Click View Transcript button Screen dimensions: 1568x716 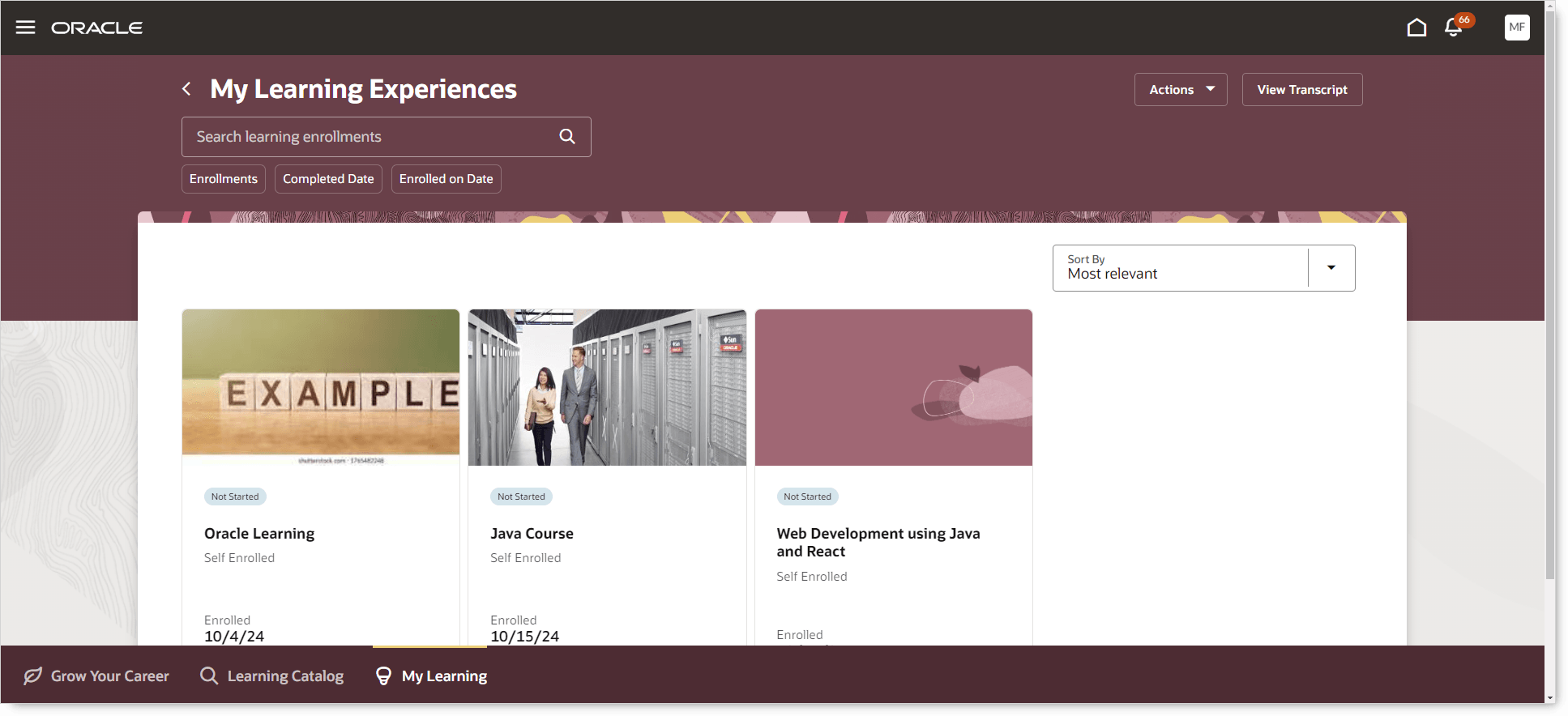tap(1302, 90)
